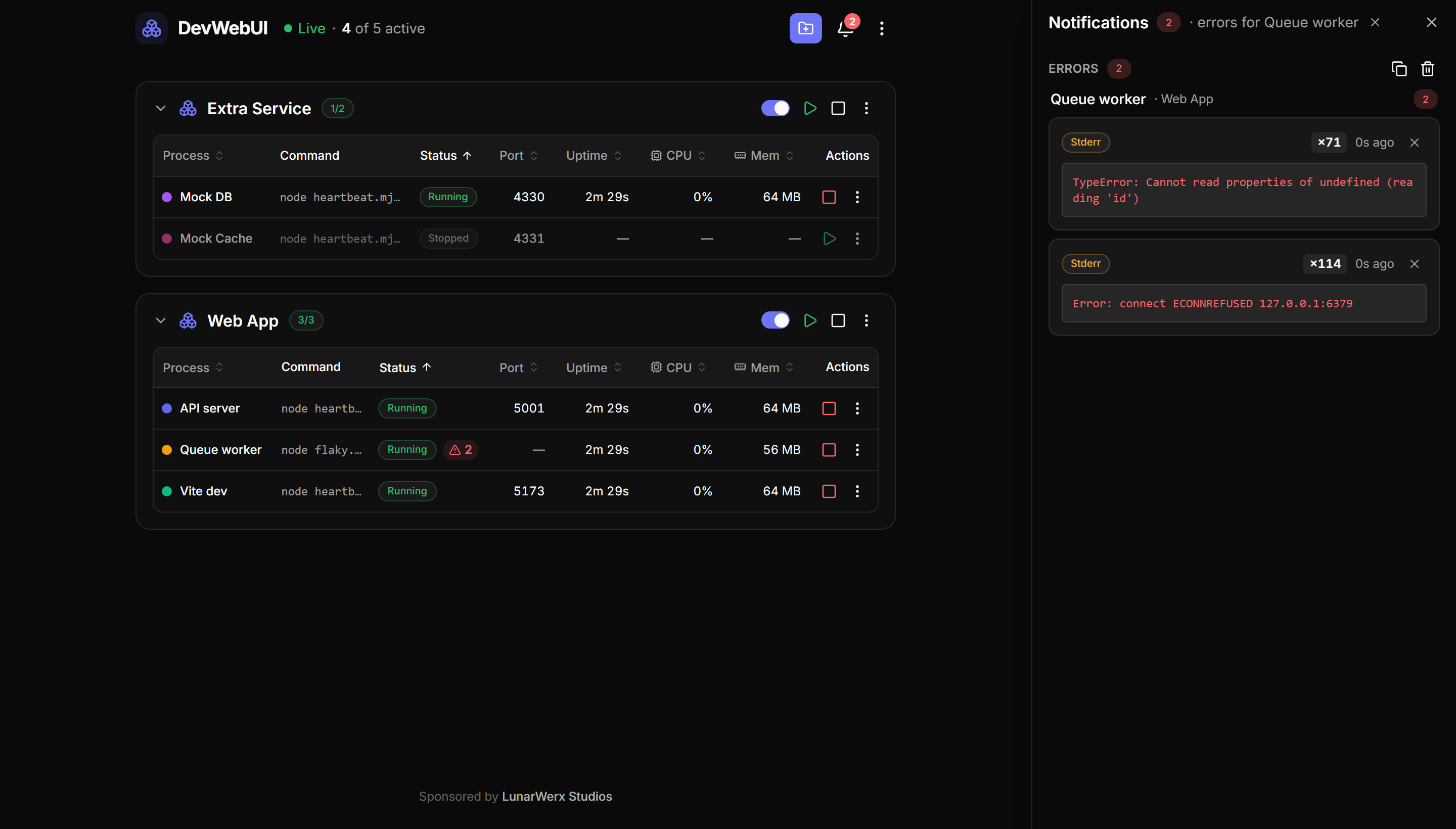Screen dimensions: 1456x829
Task: Click the node flaky command text
Action: click(321, 450)
